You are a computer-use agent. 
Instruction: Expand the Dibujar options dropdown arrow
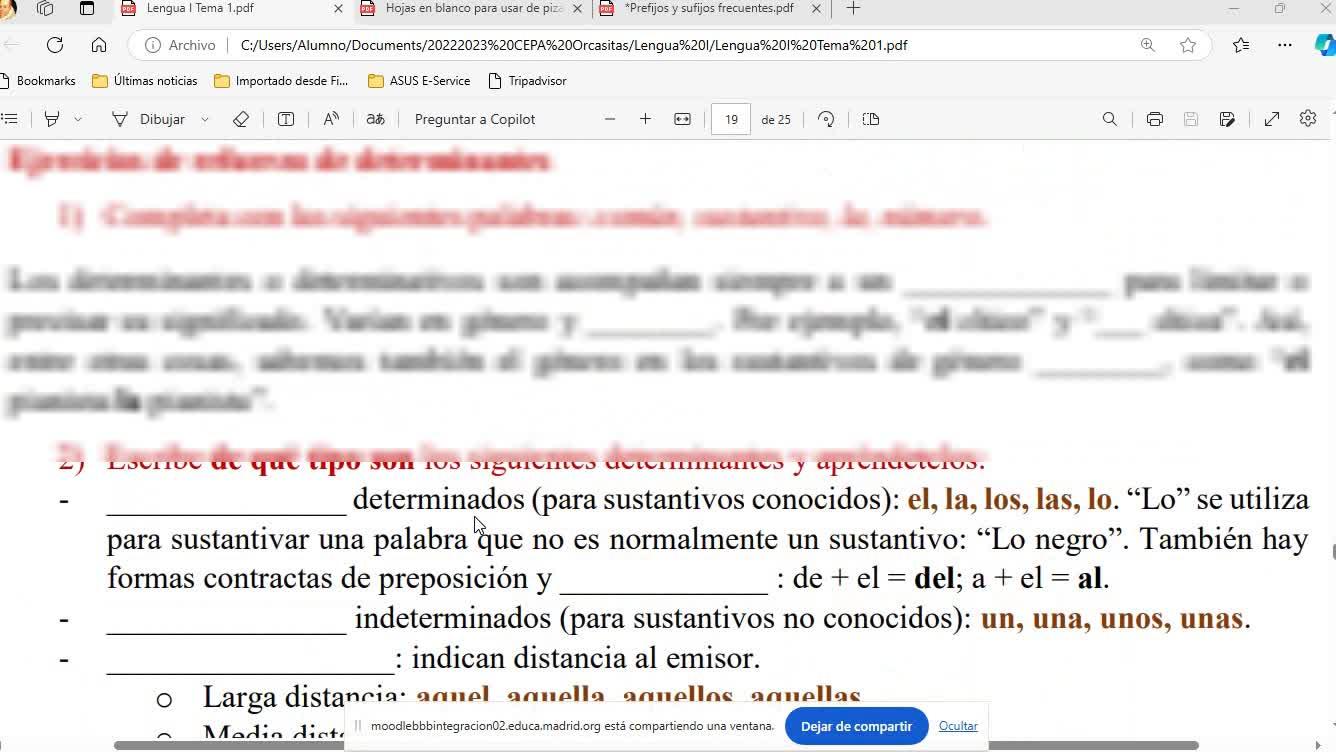(205, 119)
